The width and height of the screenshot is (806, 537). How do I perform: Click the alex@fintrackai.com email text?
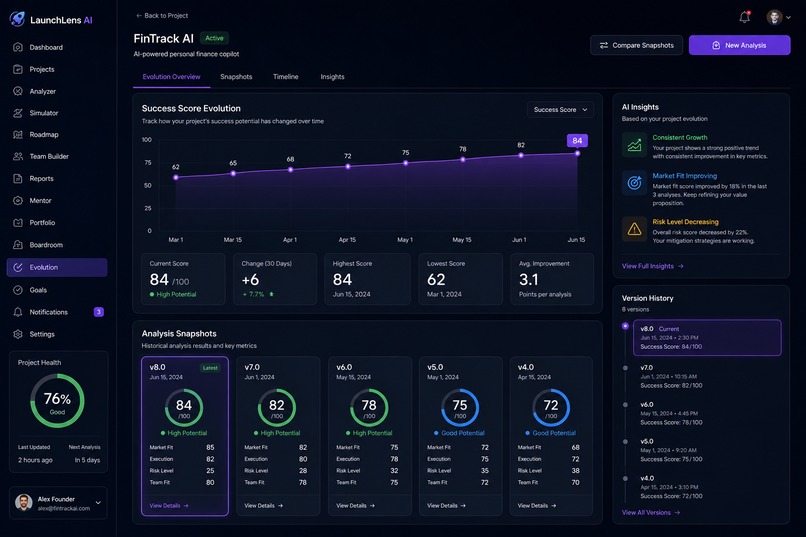pyautogui.click(x=64, y=509)
